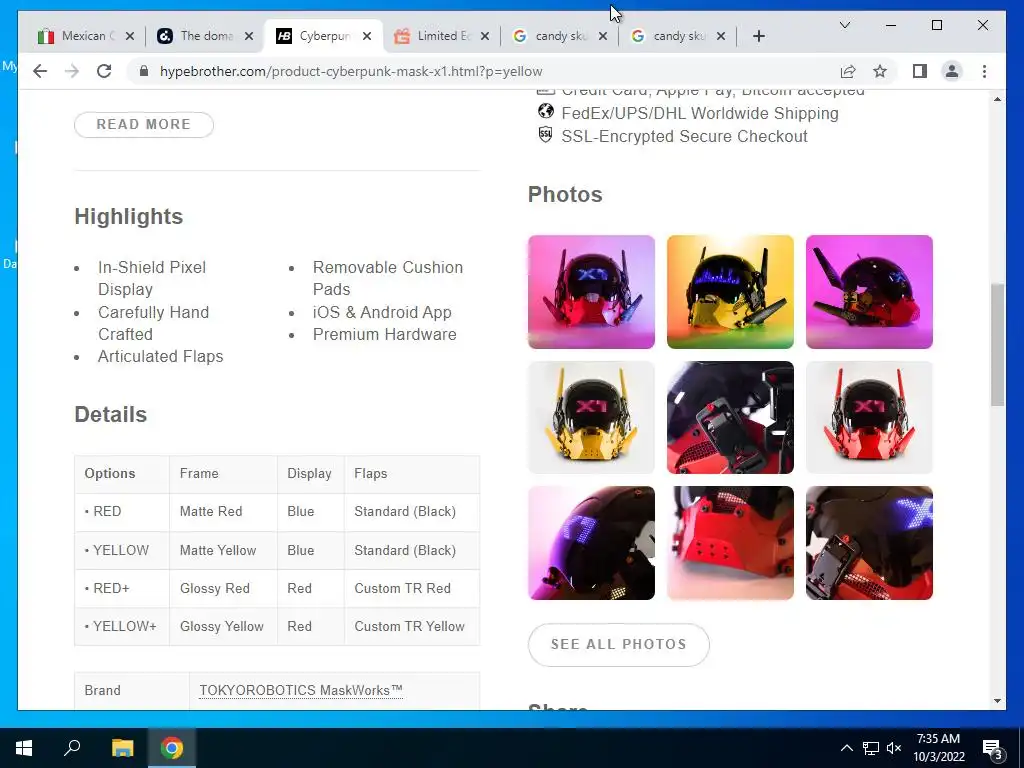Click the worldwide shipping globe icon

click(545, 111)
